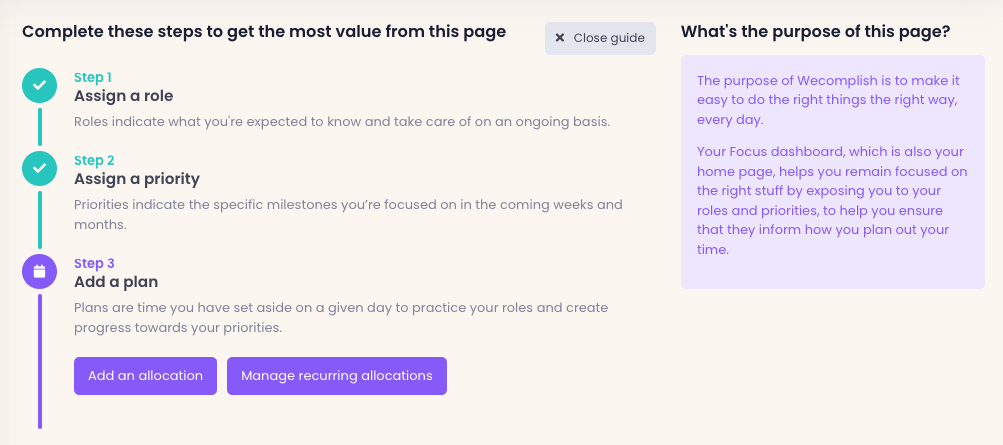Select the purple Step 3 label

[94, 263]
